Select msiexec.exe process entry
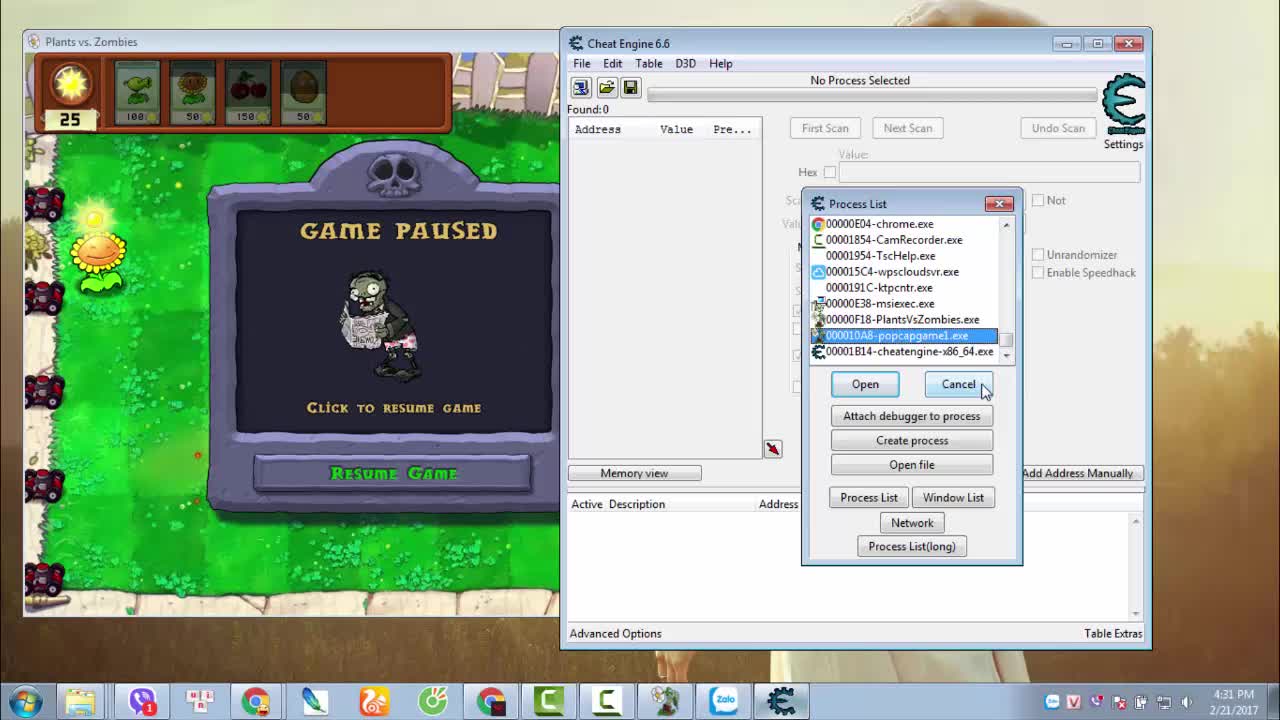Image resolution: width=1280 pixels, height=720 pixels. pyautogui.click(x=904, y=304)
